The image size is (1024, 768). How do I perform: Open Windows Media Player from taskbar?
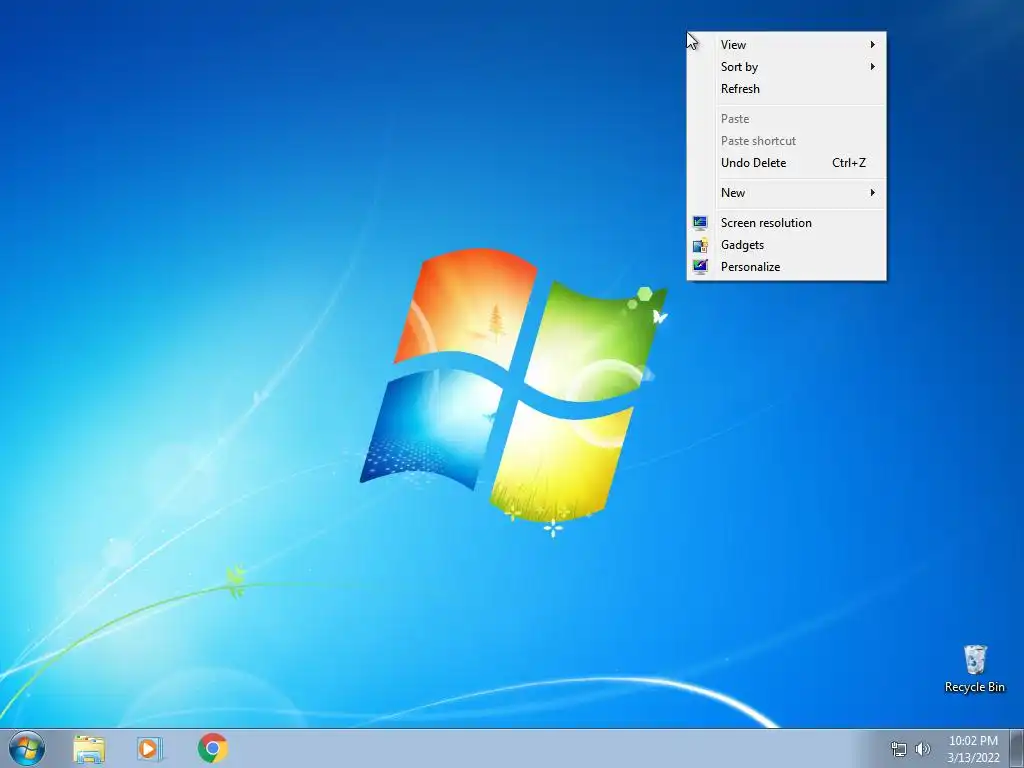pos(150,748)
